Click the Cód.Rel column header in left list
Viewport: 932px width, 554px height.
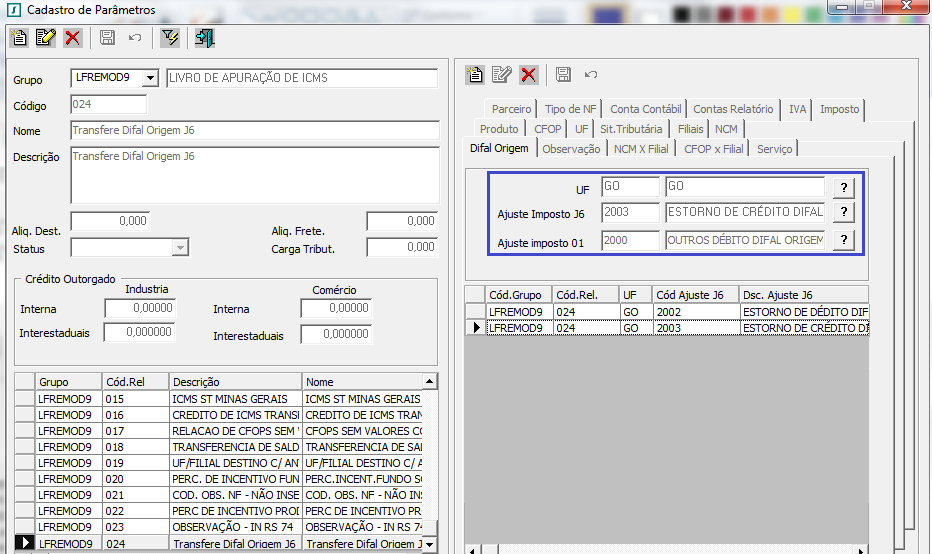[135, 382]
